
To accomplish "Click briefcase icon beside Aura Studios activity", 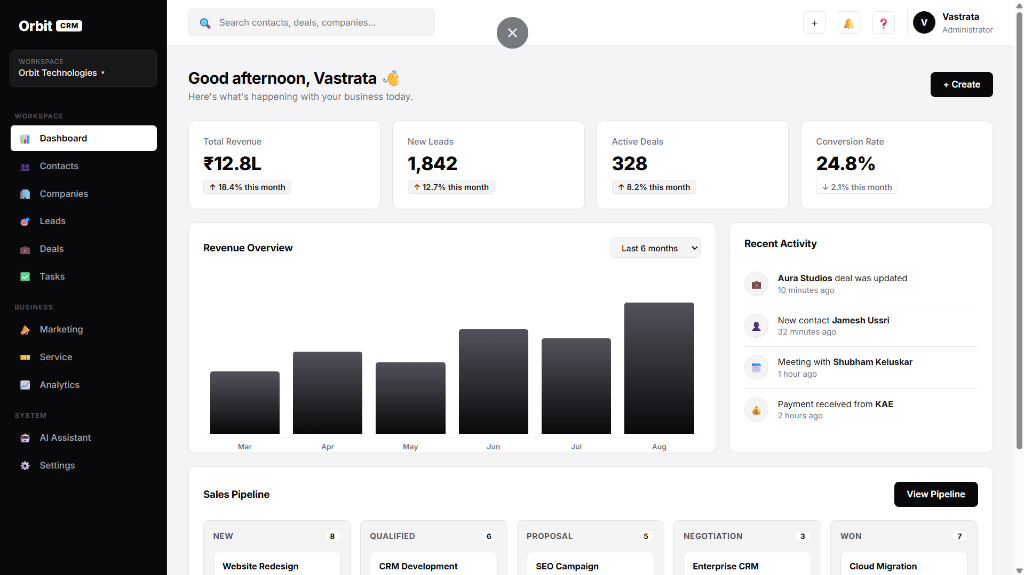I will click(x=756, y=284).
